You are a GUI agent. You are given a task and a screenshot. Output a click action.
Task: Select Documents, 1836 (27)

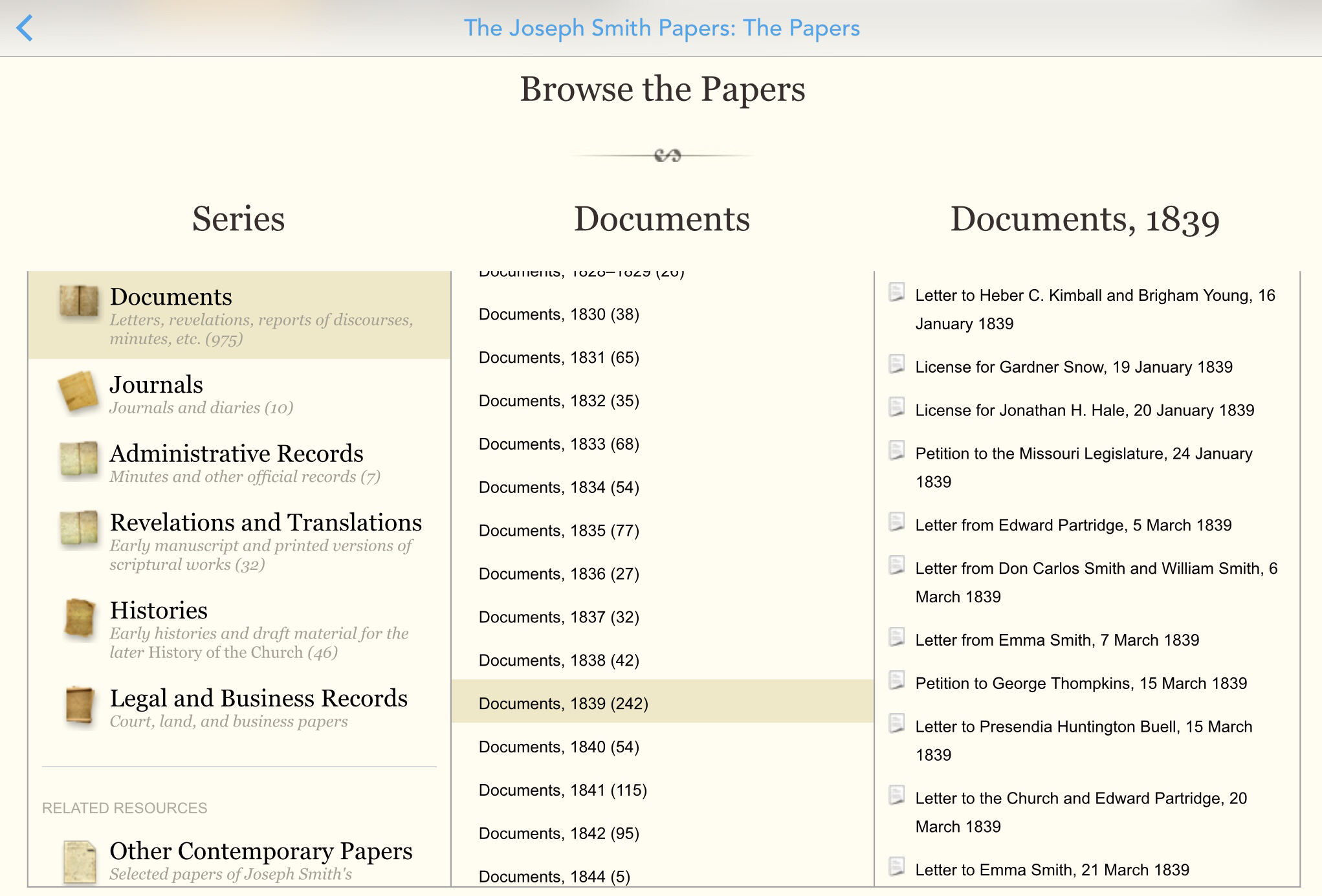pyautogui.click(x=663, y=574)
